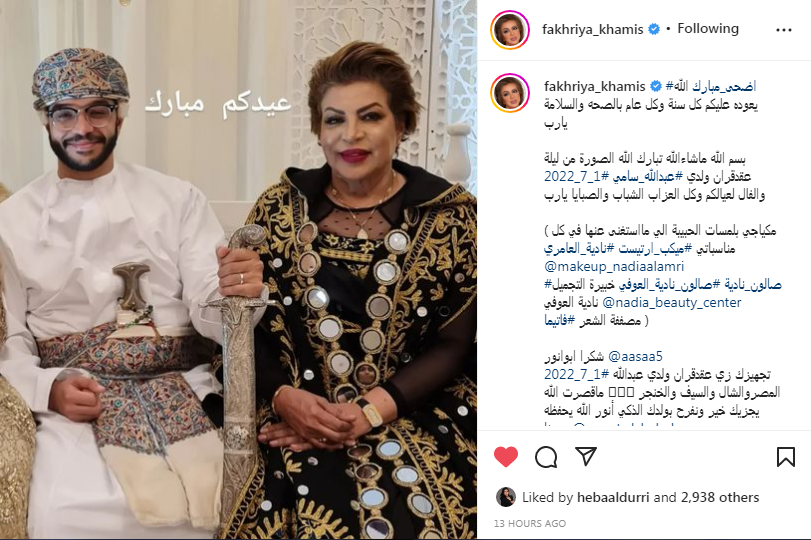811x540 pixels.
Task: Unlike the post with the red heart
Action: point(506,457)
